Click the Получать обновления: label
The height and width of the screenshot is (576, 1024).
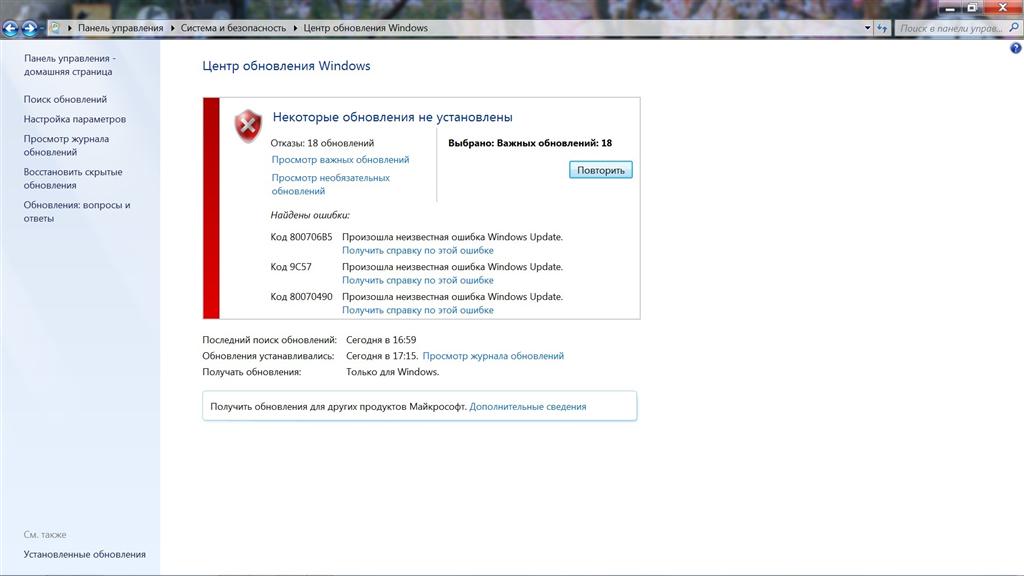pos(252,372)
